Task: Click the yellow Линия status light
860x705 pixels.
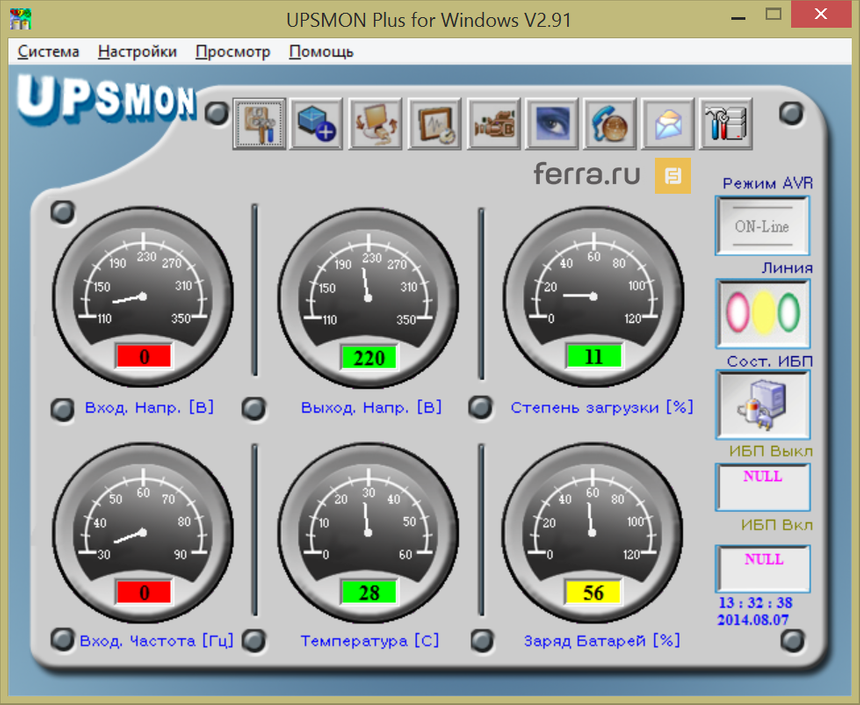Action: coord(763,313)
